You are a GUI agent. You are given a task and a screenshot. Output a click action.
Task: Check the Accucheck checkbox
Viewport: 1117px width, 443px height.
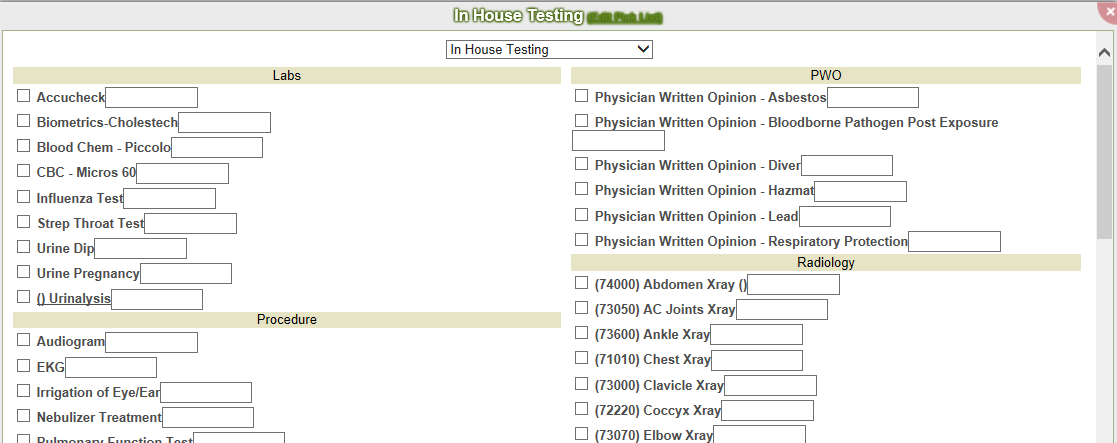pyautogui.click(x=24, y=95)
